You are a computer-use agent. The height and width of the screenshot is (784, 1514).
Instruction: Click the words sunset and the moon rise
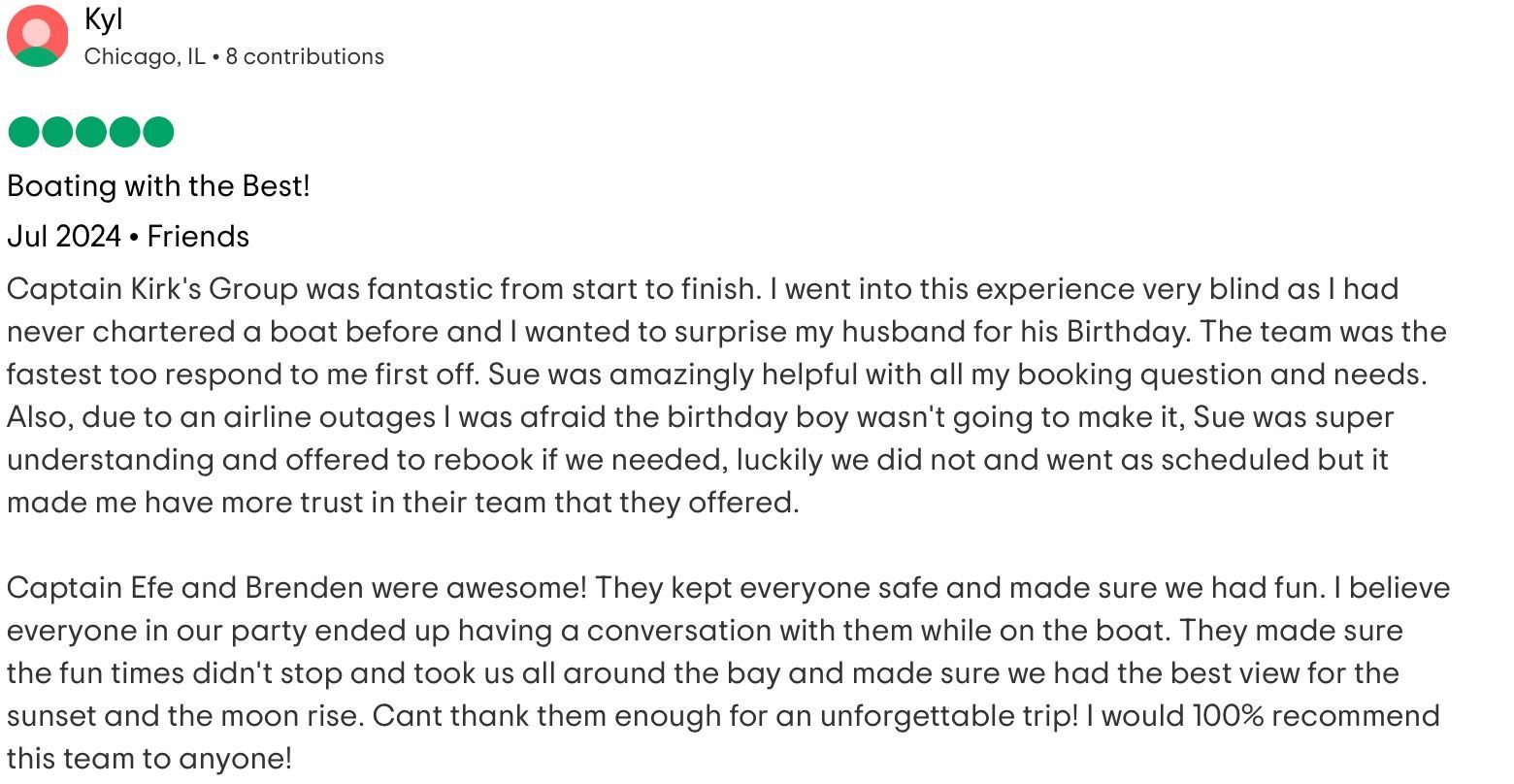point(185,716)
